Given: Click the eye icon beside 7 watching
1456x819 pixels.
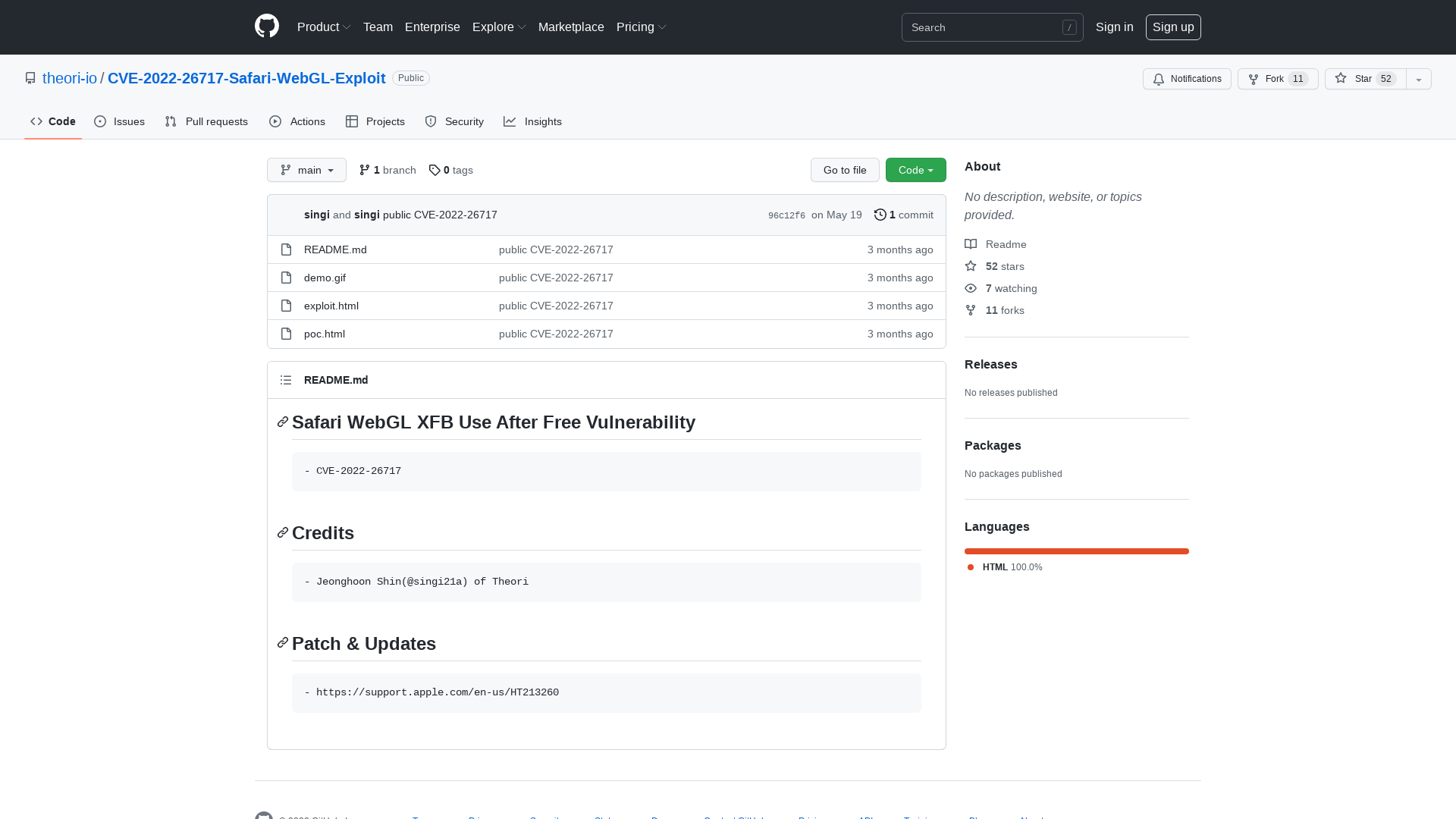Looking at the screenshot, I should pos(971,288).
